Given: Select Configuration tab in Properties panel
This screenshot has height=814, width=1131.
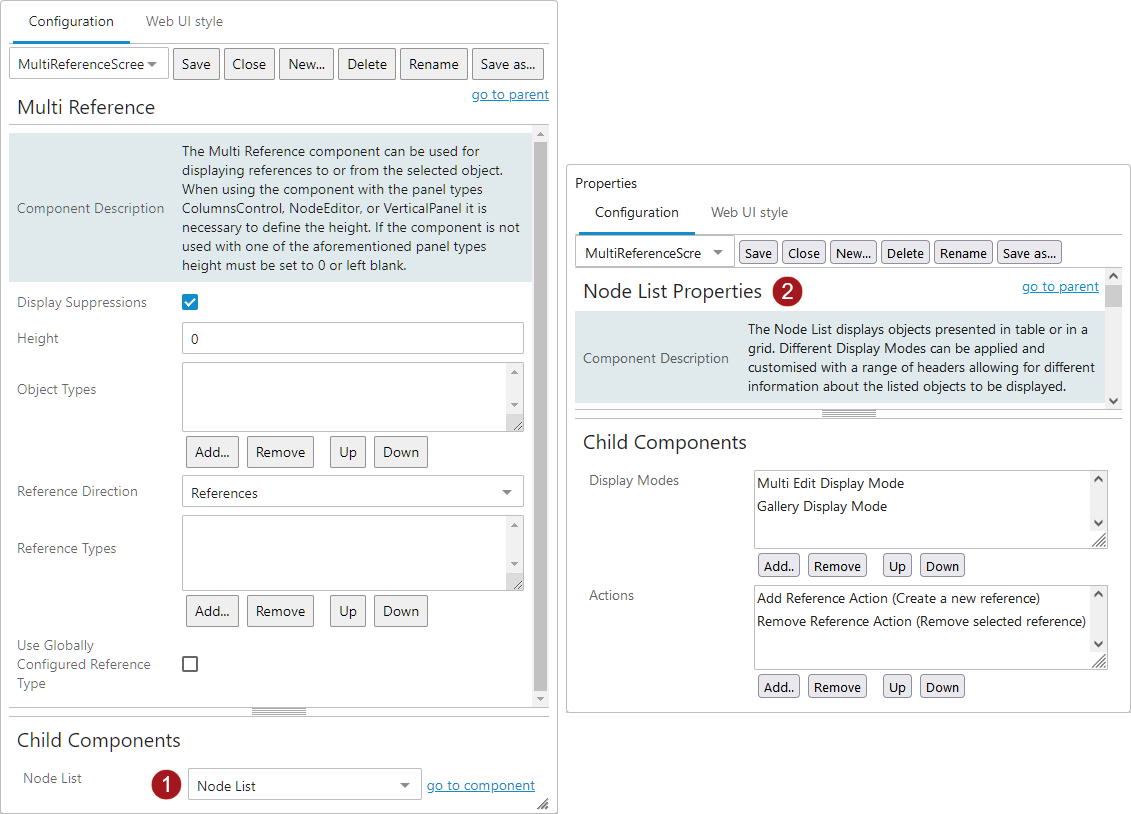Looking at the screenshot, I should pos(636,212).
